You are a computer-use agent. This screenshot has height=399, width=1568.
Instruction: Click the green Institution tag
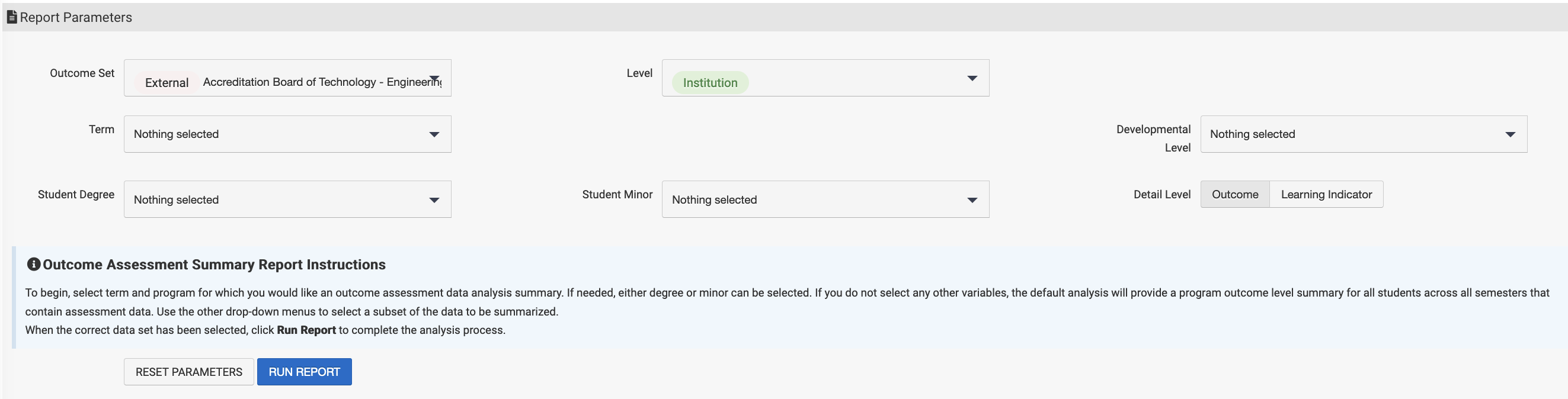point(710,83)
